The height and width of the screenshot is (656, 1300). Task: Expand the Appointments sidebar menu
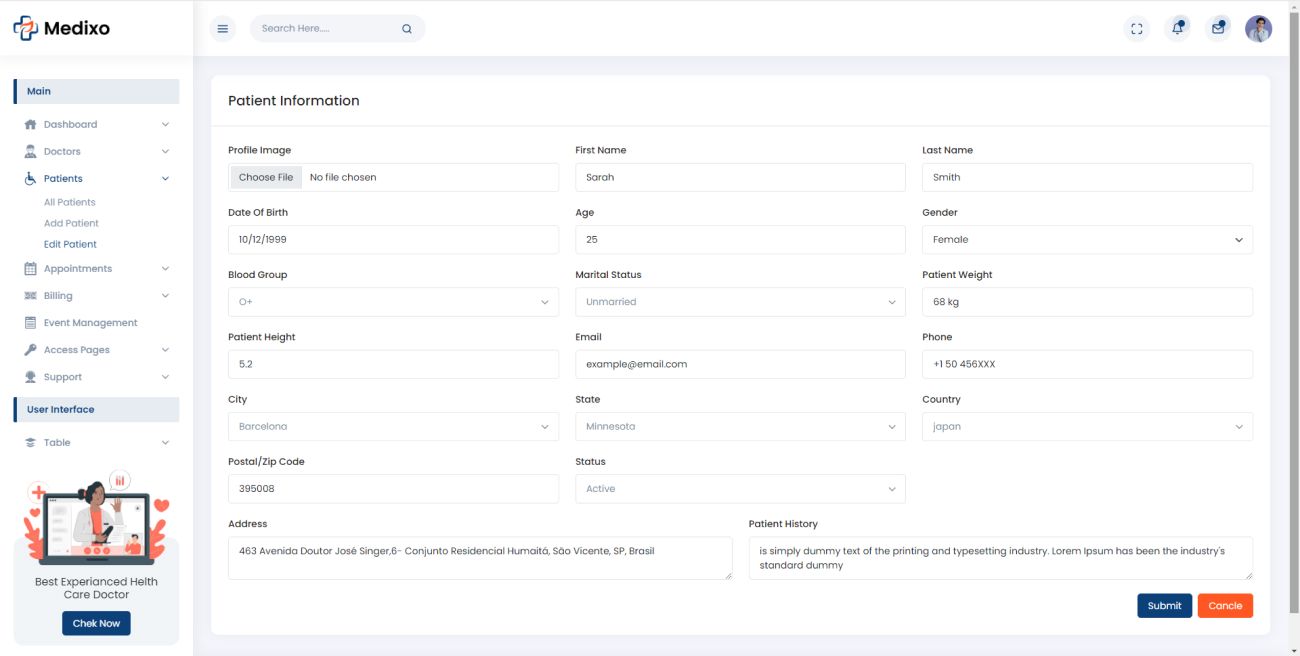click(x=96, y=269)
